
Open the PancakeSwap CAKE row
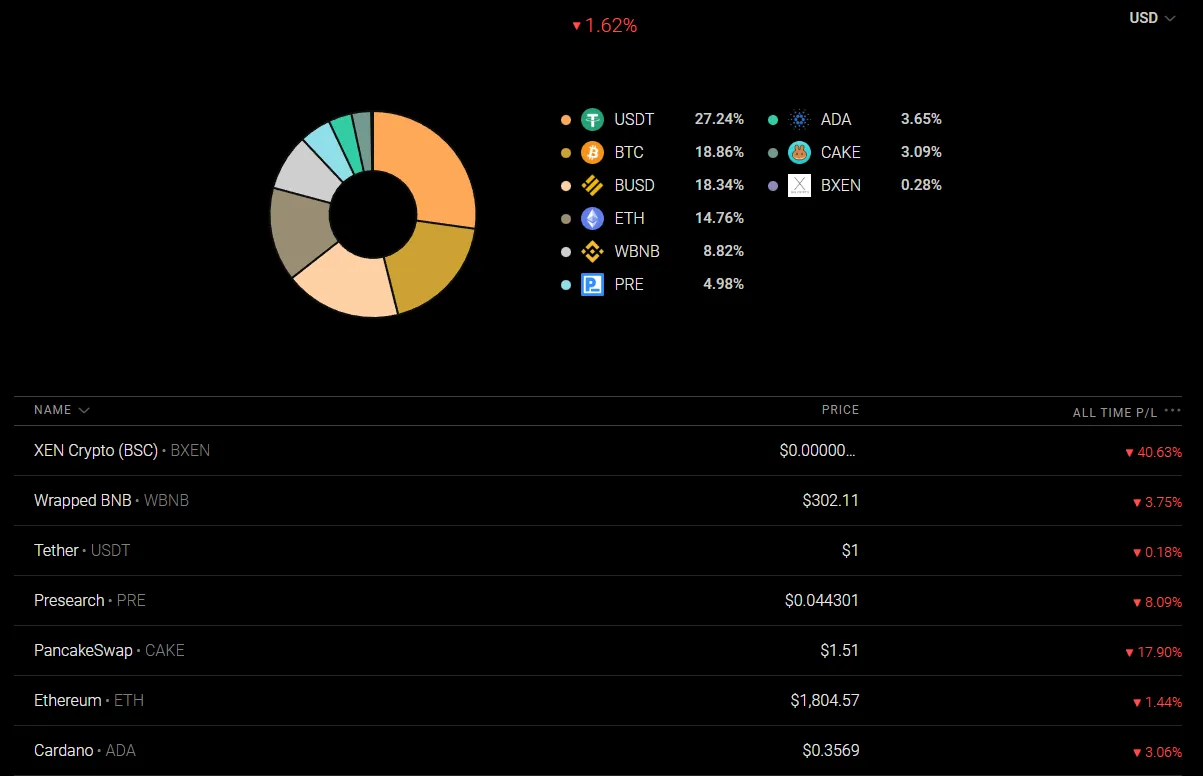tap(598, 651)
